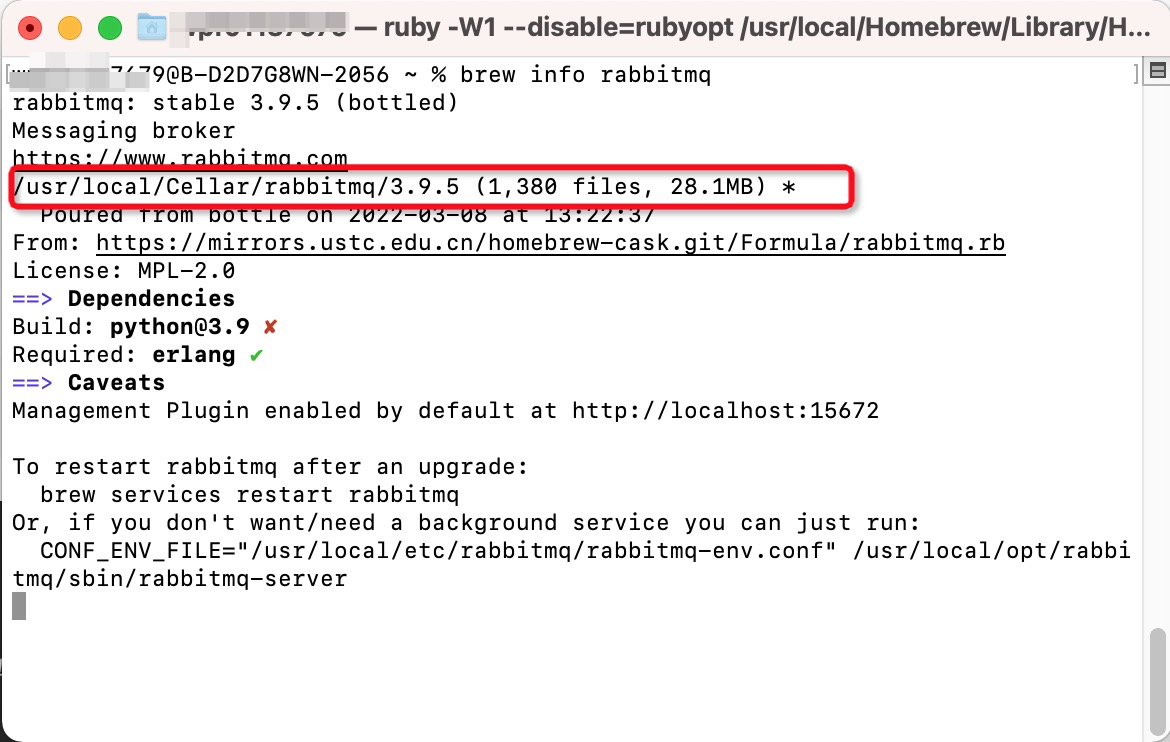This screenshot has height=742, width=1170.
Task: Click the http://localhost:15672 management URL
Action: pos(725,411)
